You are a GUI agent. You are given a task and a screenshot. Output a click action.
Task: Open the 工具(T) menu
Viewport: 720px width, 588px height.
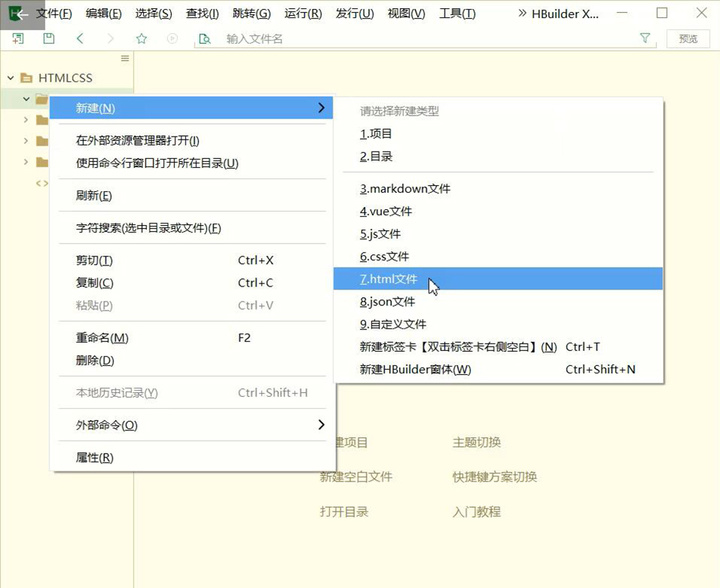[457, 14]
